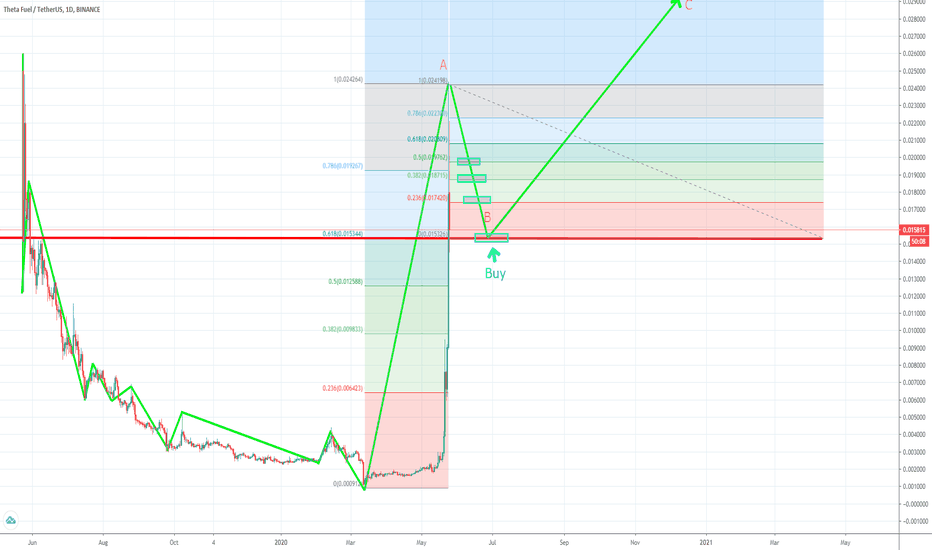Screen dimensions: 932x550
Task: Click the Fib label 0.786(0.019267)
Action: [343, 166]
